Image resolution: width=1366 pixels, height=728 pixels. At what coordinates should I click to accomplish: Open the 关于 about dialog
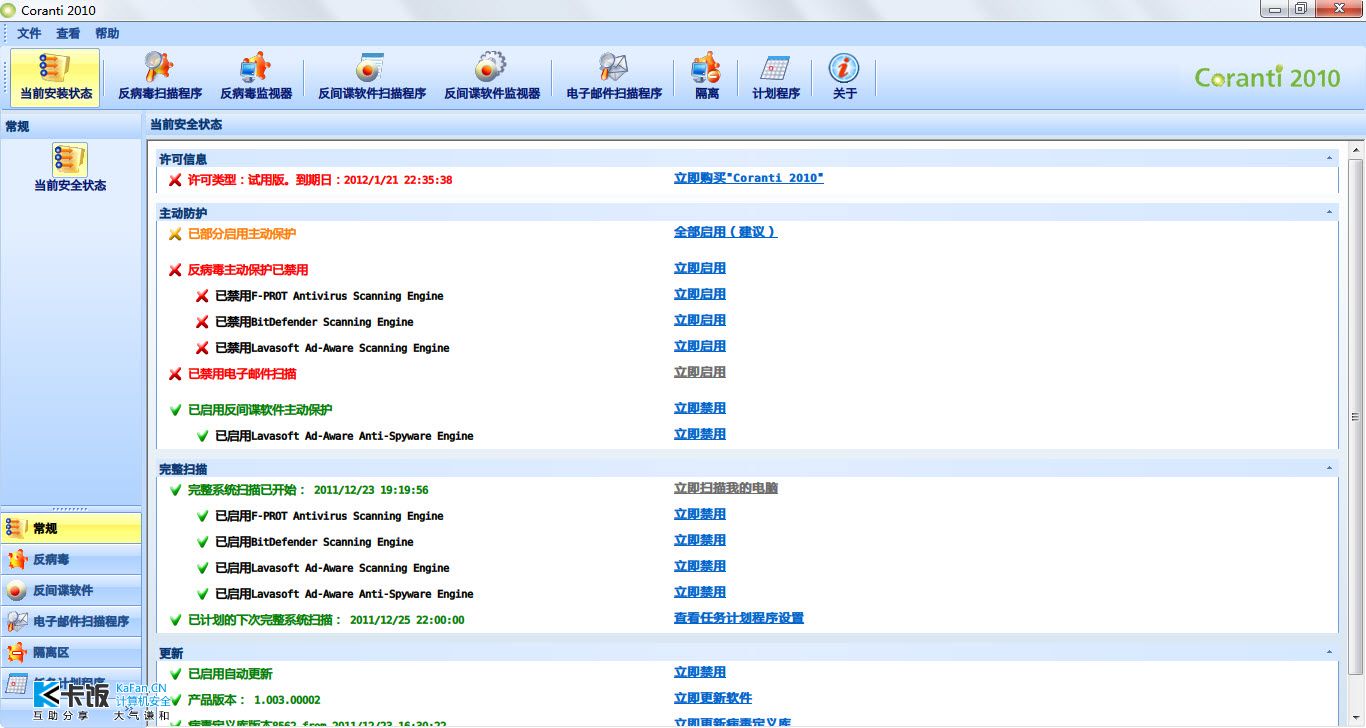[x=845, y=77]
